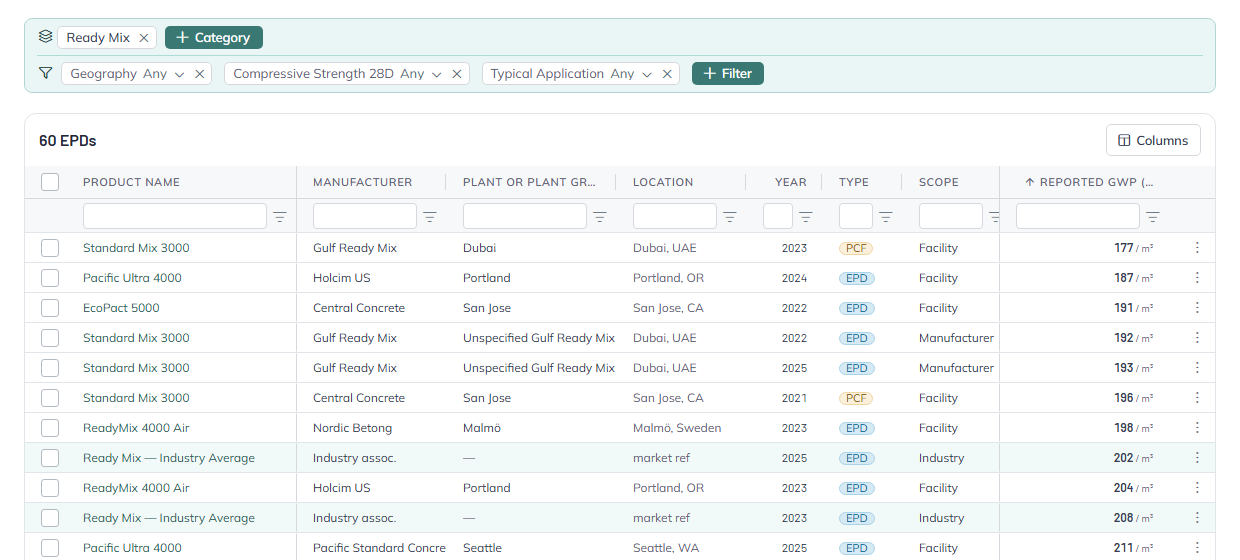
Task: Toggle Reported GWP sort order
Action: pyautogui.click(x=1089, y=182)
